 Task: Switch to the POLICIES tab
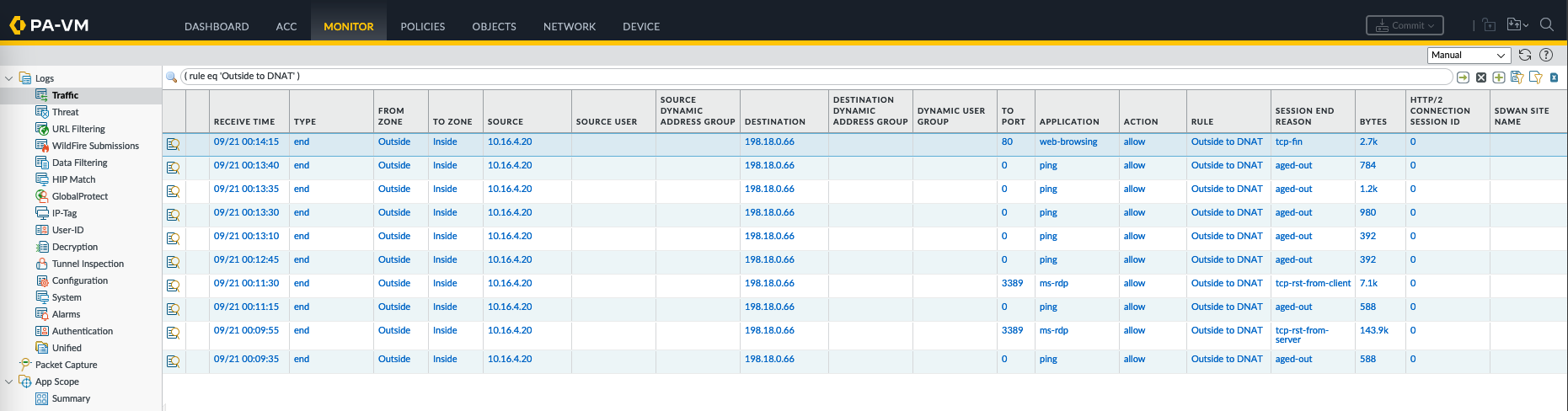422,26
